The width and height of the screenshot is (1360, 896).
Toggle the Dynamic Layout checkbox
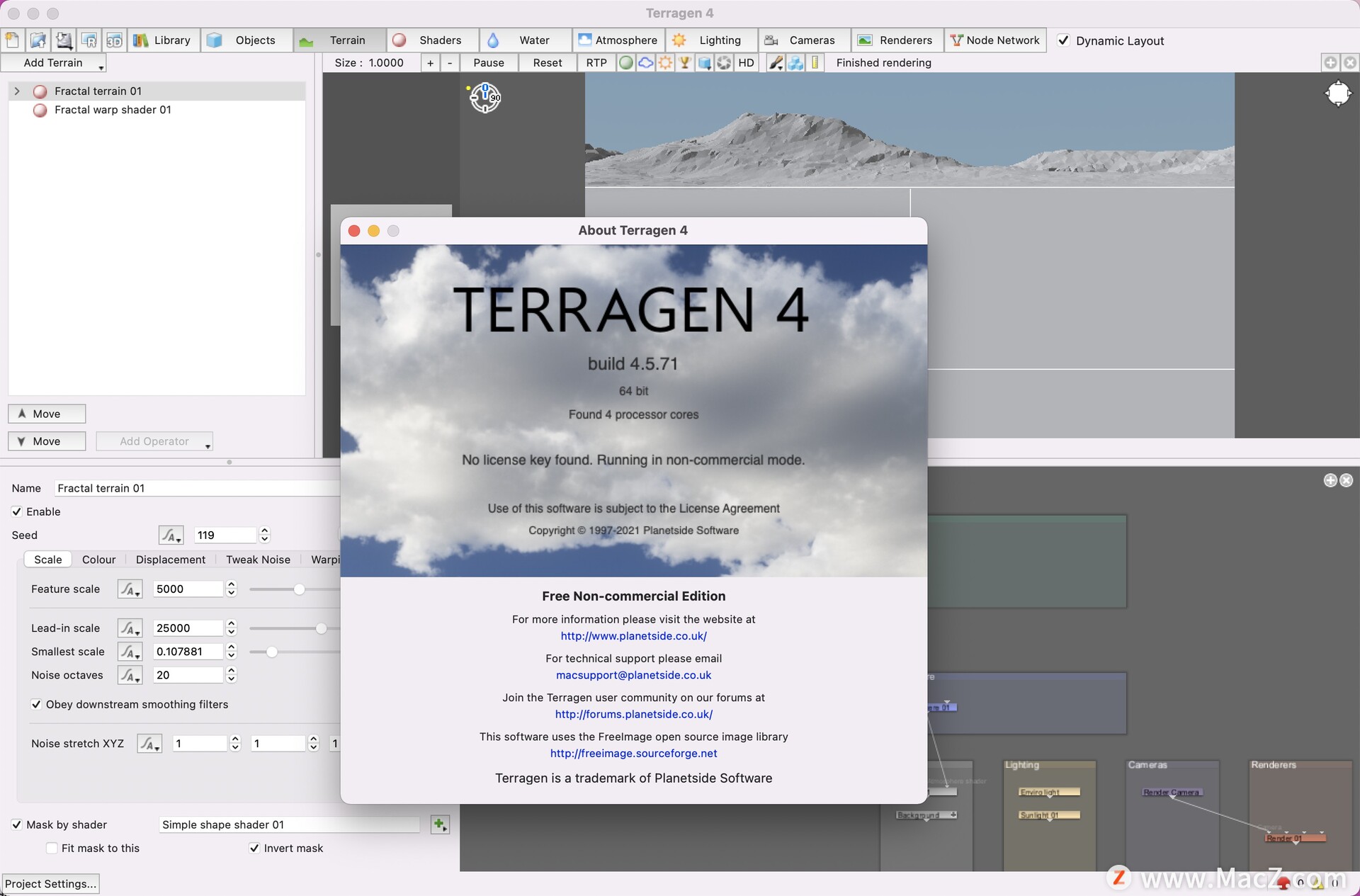[x=1063, y=40]
